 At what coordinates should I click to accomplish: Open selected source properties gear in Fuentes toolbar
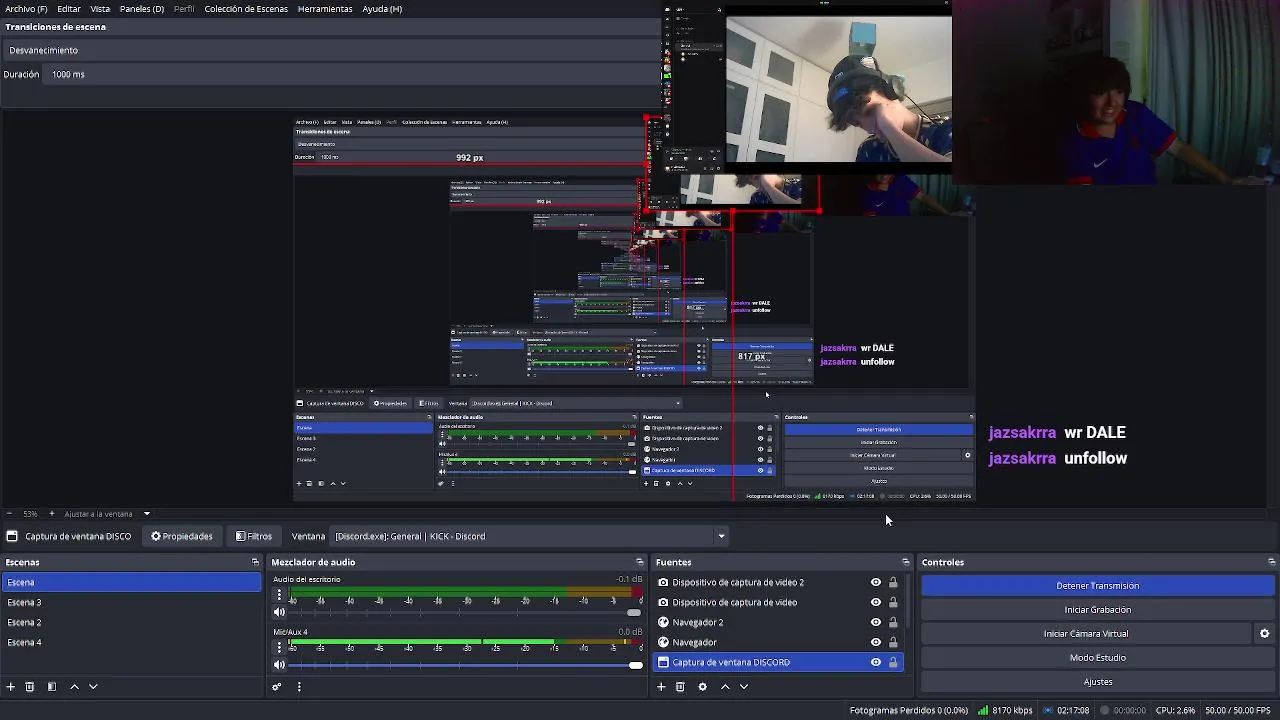pos(702,687)
